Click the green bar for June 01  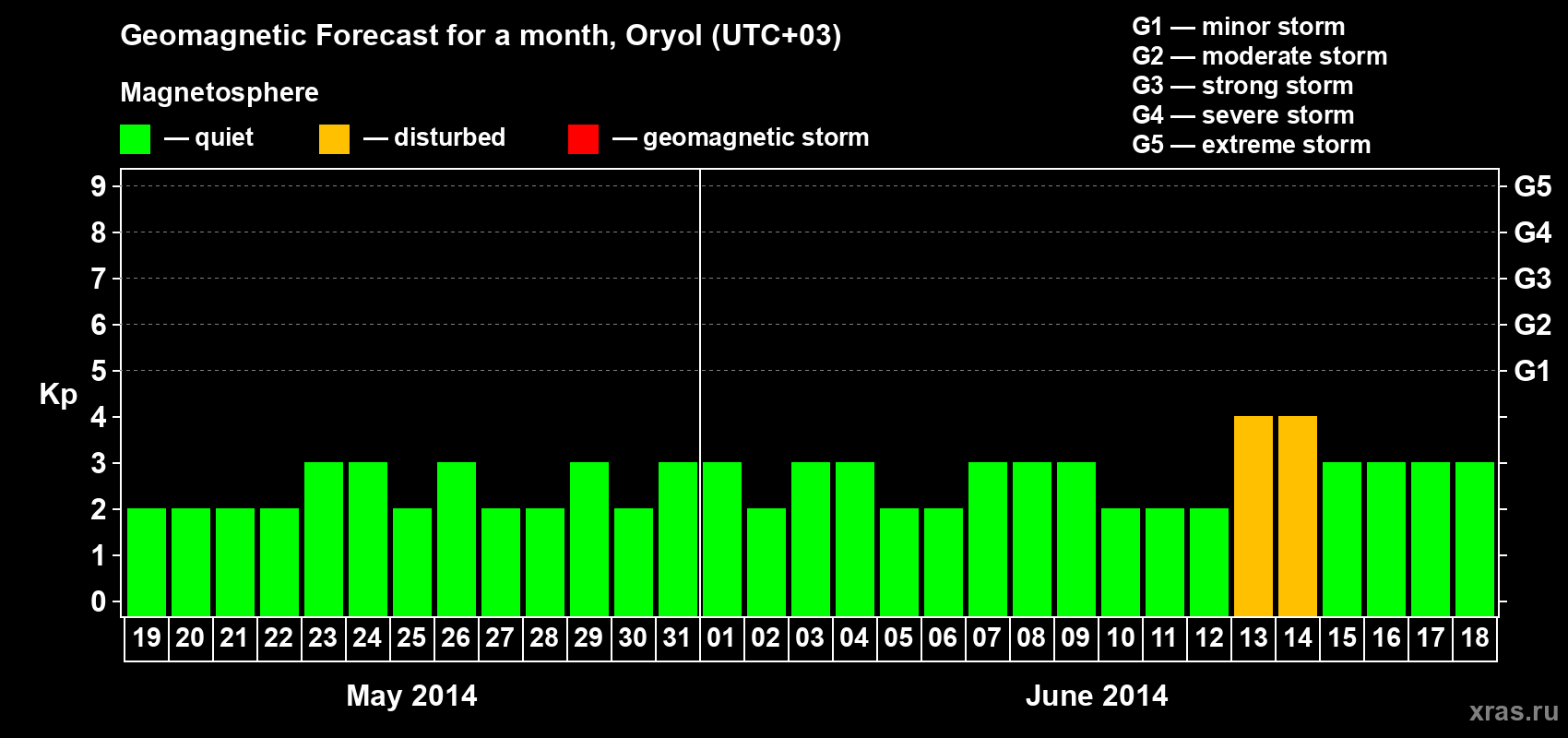(722, 540)
